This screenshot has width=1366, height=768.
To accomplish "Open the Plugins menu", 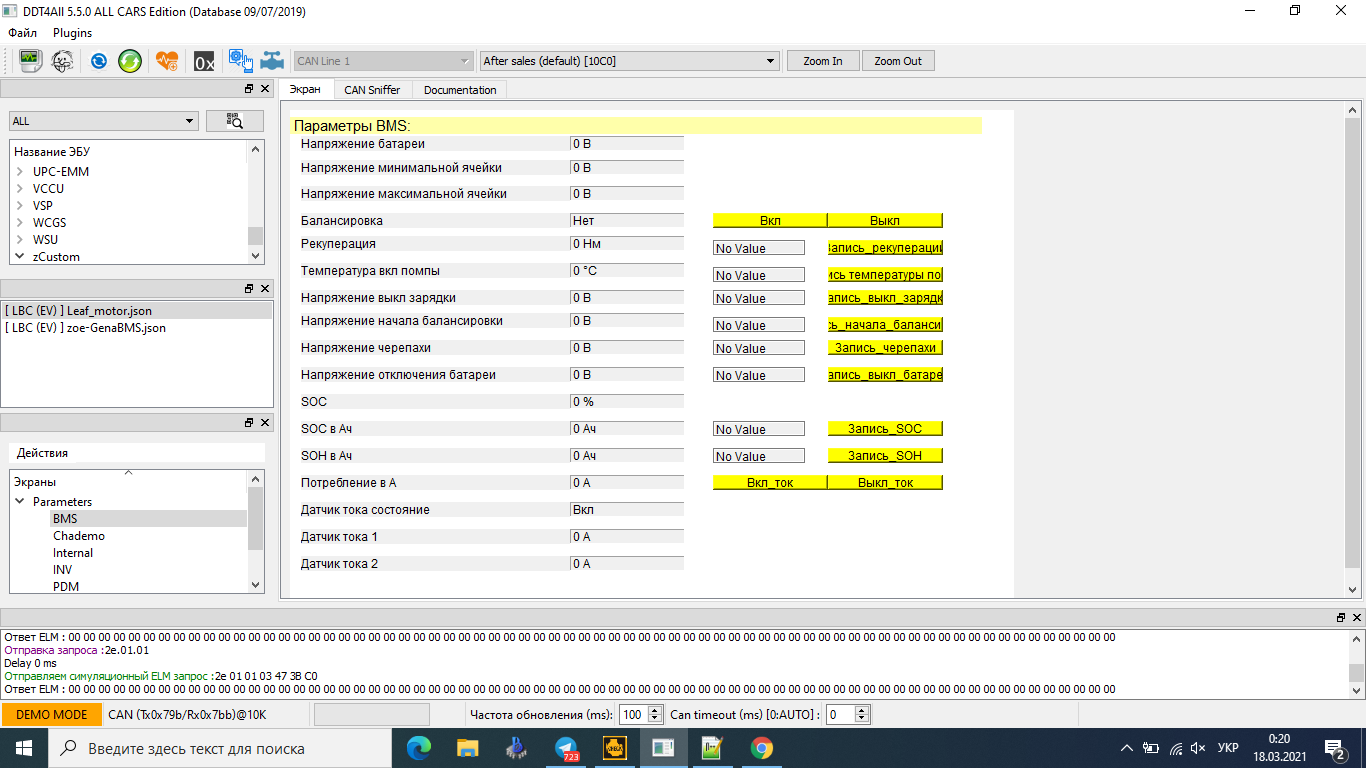I will (x=73, y=33).
